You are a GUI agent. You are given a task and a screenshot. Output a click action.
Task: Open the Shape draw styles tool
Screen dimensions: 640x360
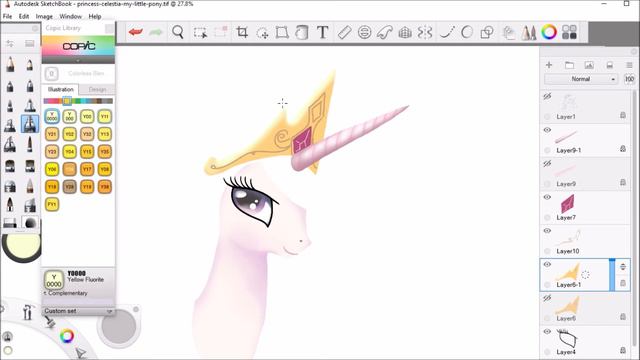pyautogui.click(x=487, y=32)
